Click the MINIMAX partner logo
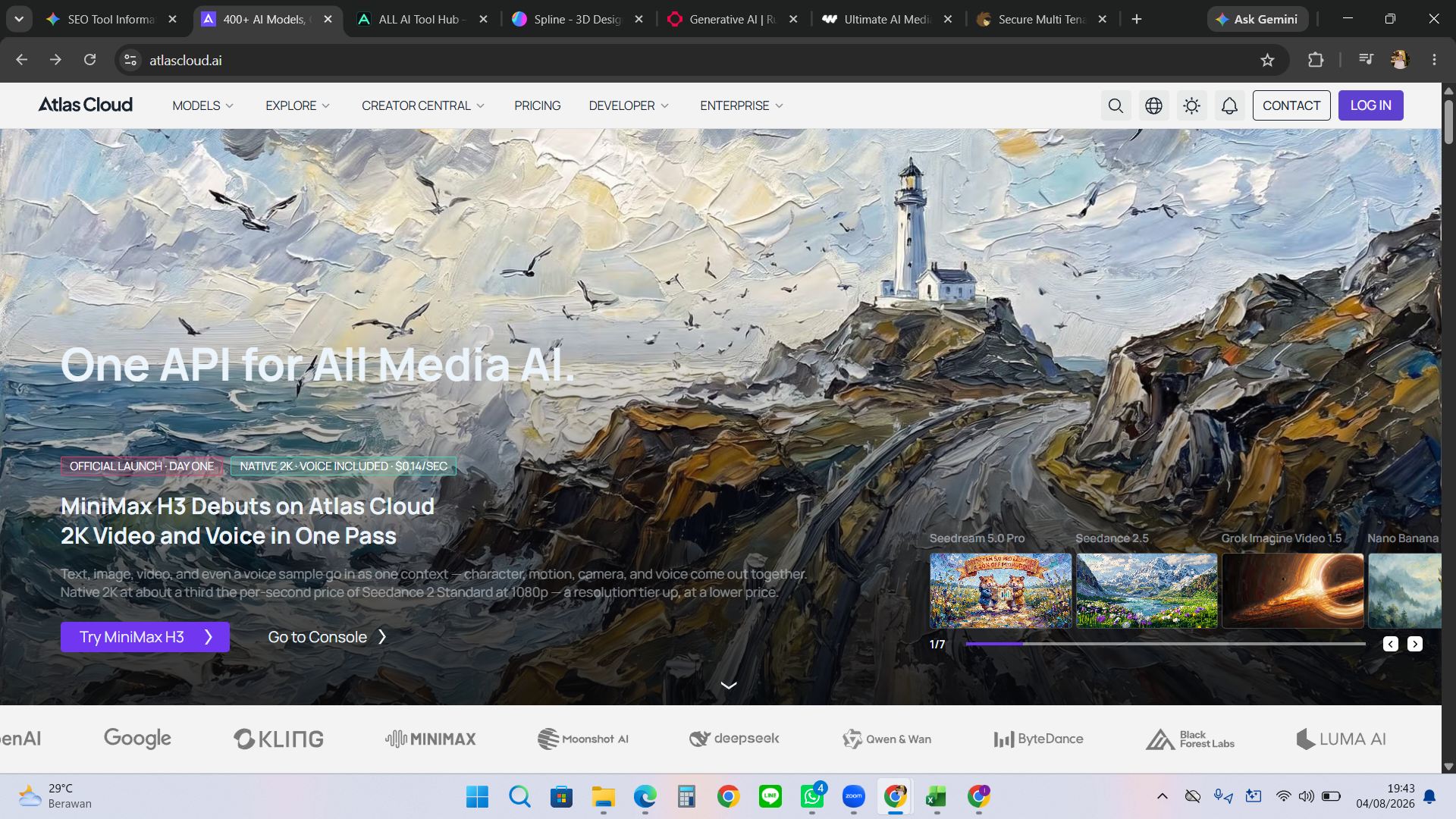Viewport: 1456px width, 819px height. (x=430, y=739)
